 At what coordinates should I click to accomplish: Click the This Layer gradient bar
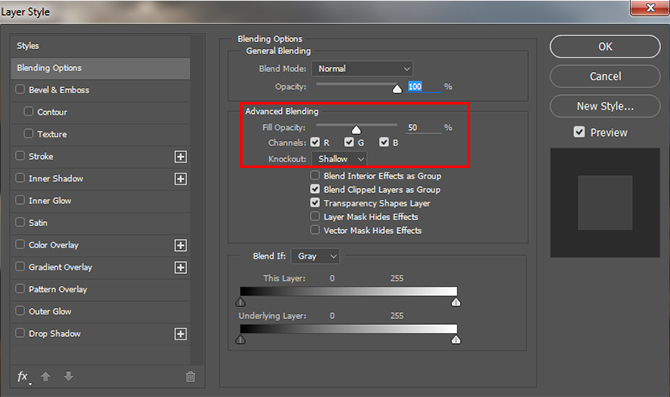tap(348, 291)
